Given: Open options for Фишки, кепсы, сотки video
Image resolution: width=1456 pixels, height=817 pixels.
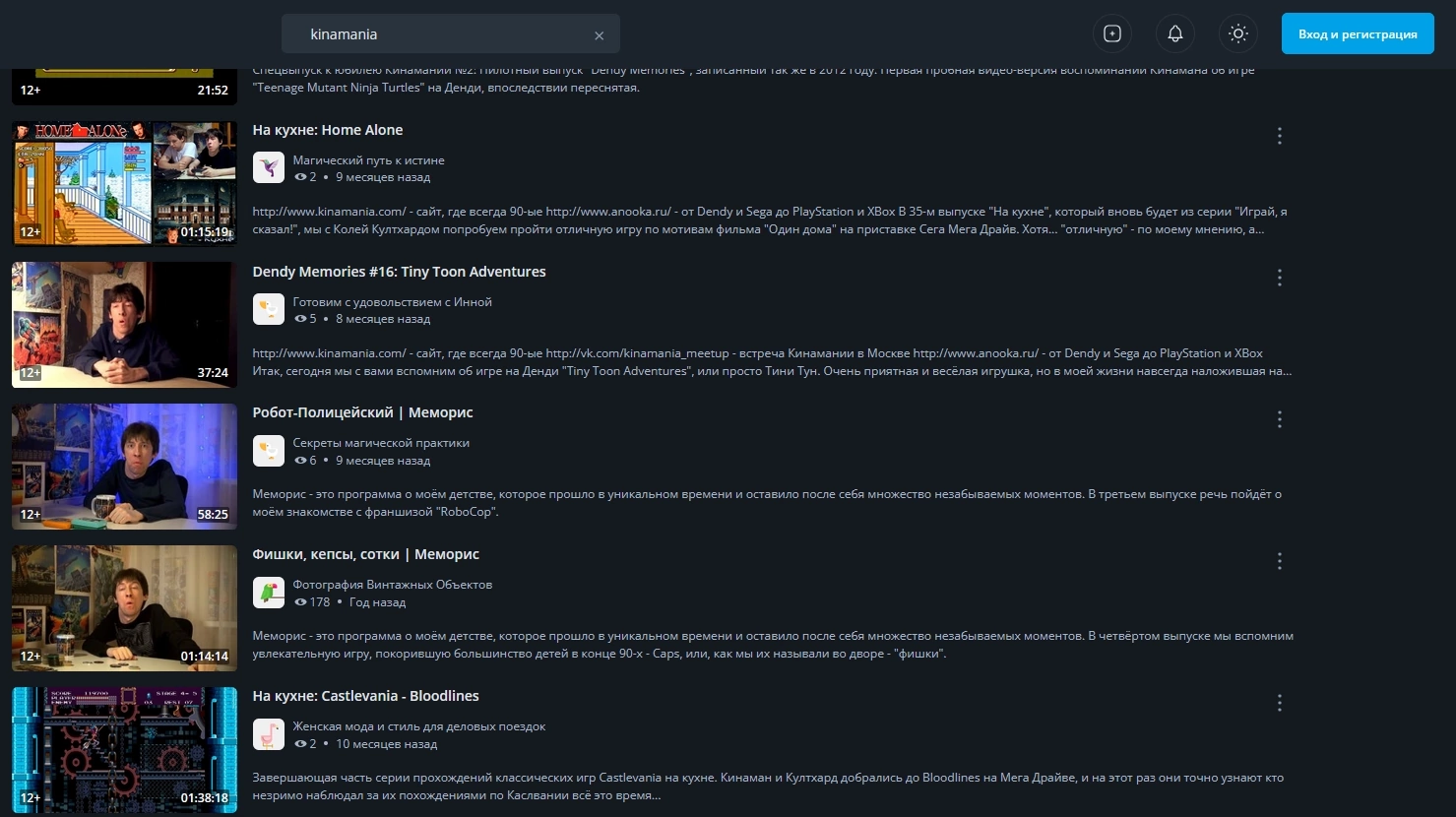Looking at the screenshot, I should (1280, 561).
